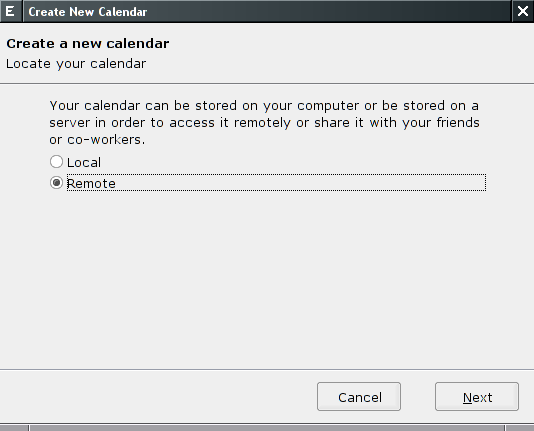Viewport: 534px width, 431px height.
Task: Click the word 'computer' in the description
Action: [x=328, y=106]
